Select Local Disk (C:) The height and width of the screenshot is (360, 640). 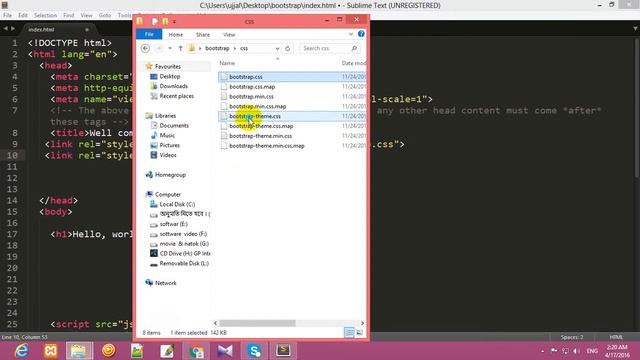(177, 204)
